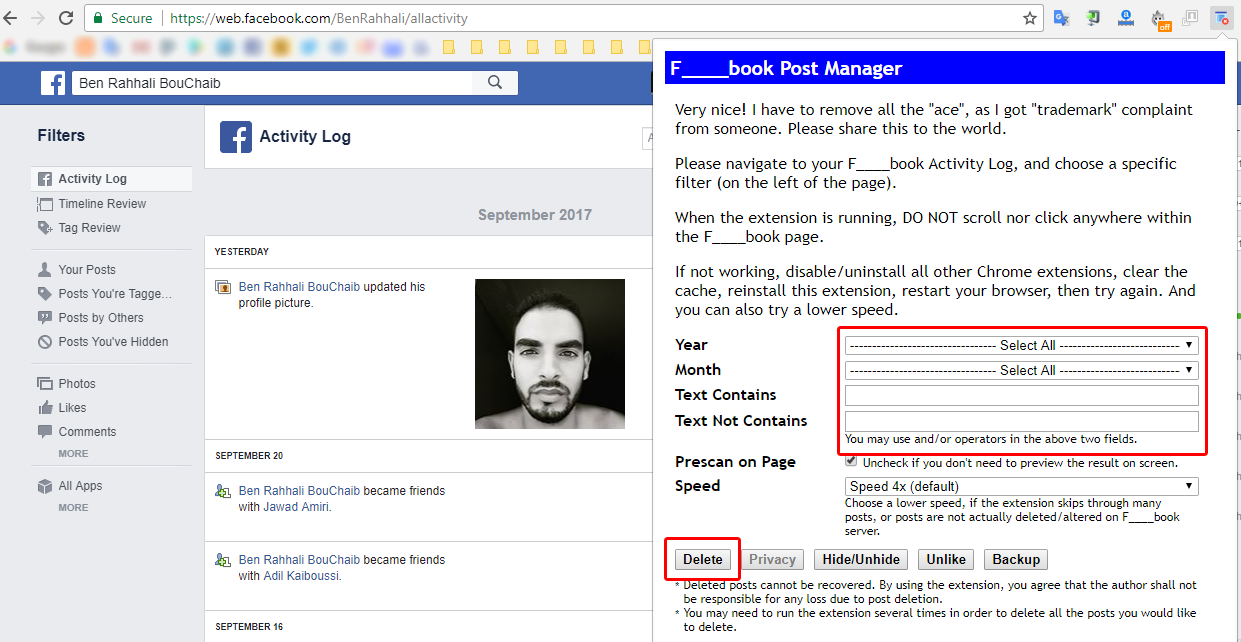The width and height of the screenshot is (1241, 642).
Task: Click the Delete button
Action: [x=703, y=560]
